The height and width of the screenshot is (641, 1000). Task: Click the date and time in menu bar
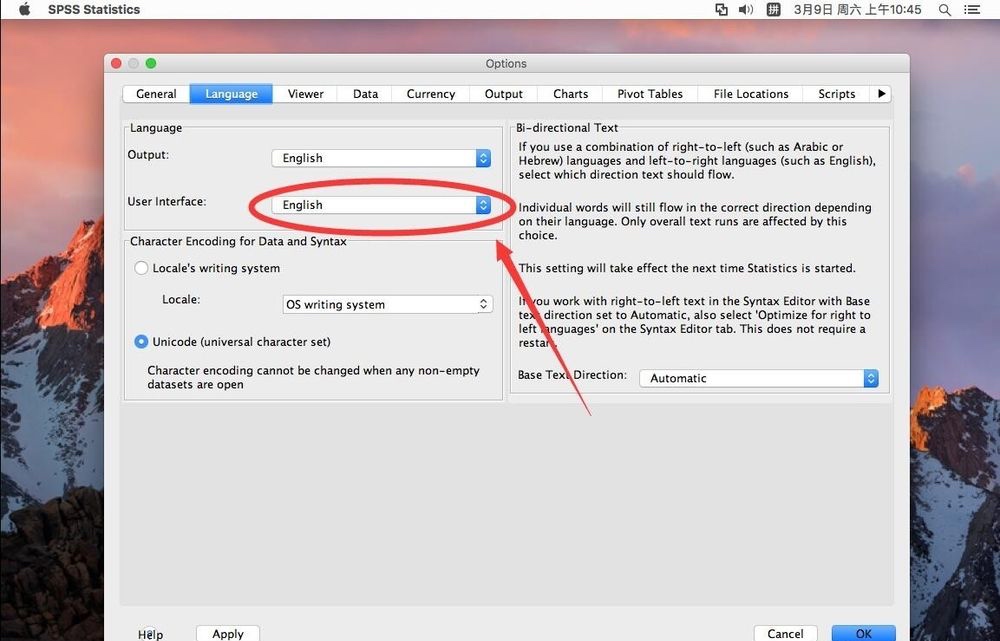click(858, 10)
